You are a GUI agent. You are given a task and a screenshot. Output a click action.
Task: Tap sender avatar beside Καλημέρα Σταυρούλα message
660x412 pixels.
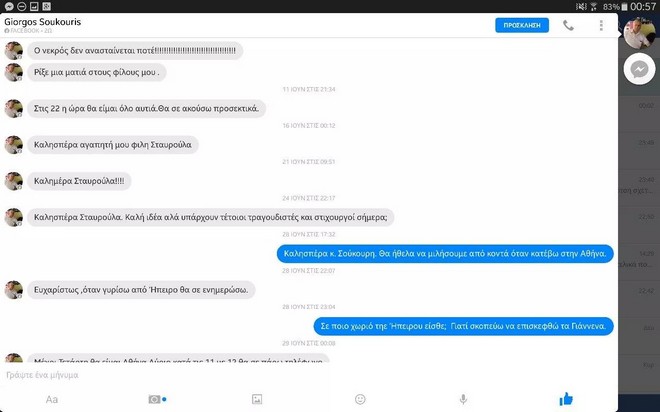(x=14, y=181)
